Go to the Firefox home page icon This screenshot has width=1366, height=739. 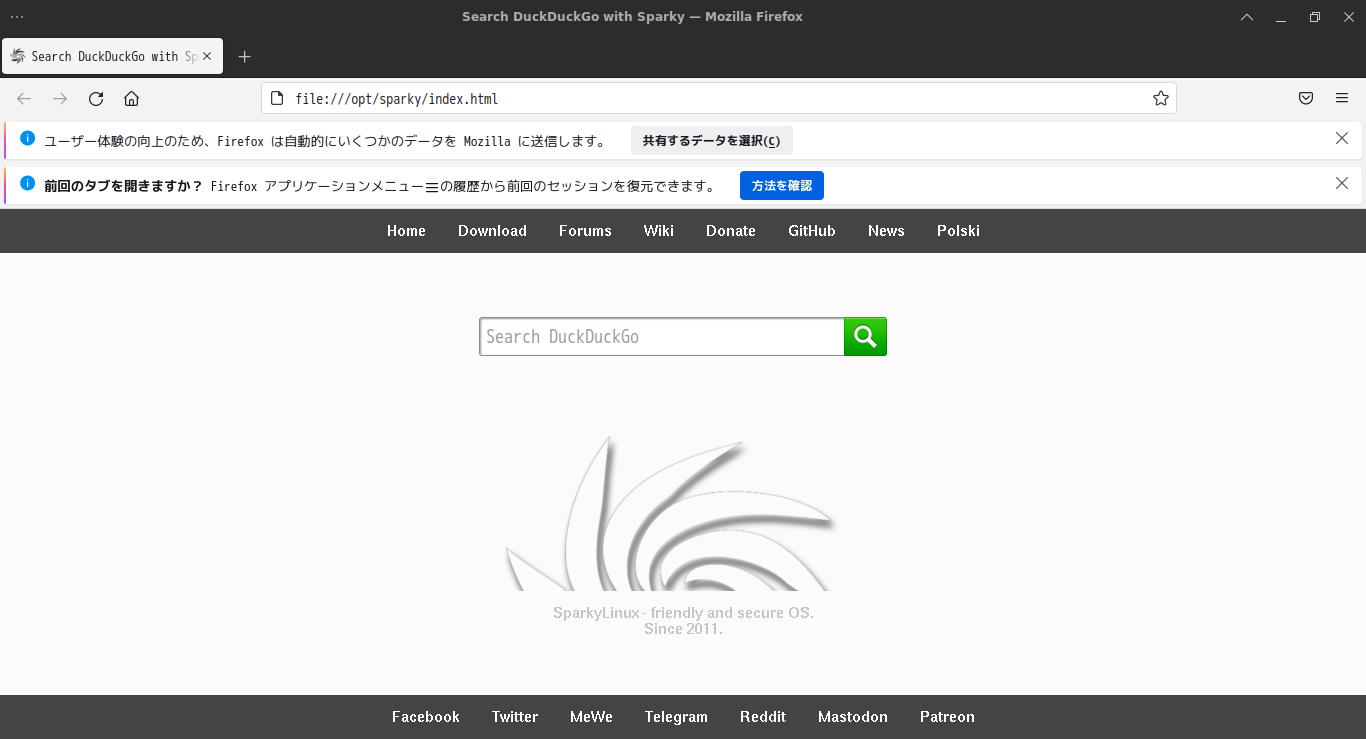131,98
